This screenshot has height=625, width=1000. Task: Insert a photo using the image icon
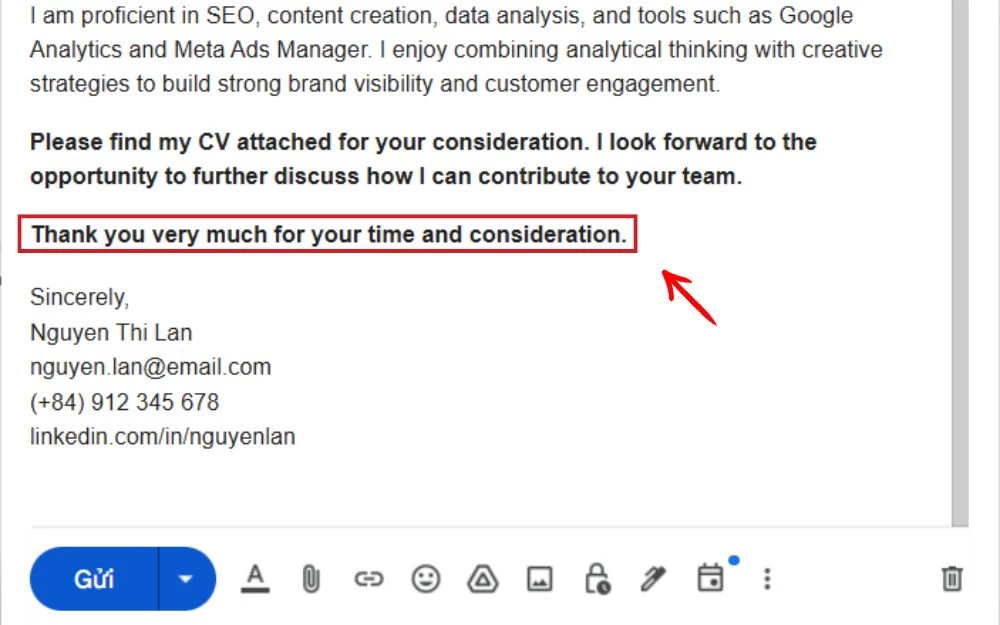click(540, 579)
